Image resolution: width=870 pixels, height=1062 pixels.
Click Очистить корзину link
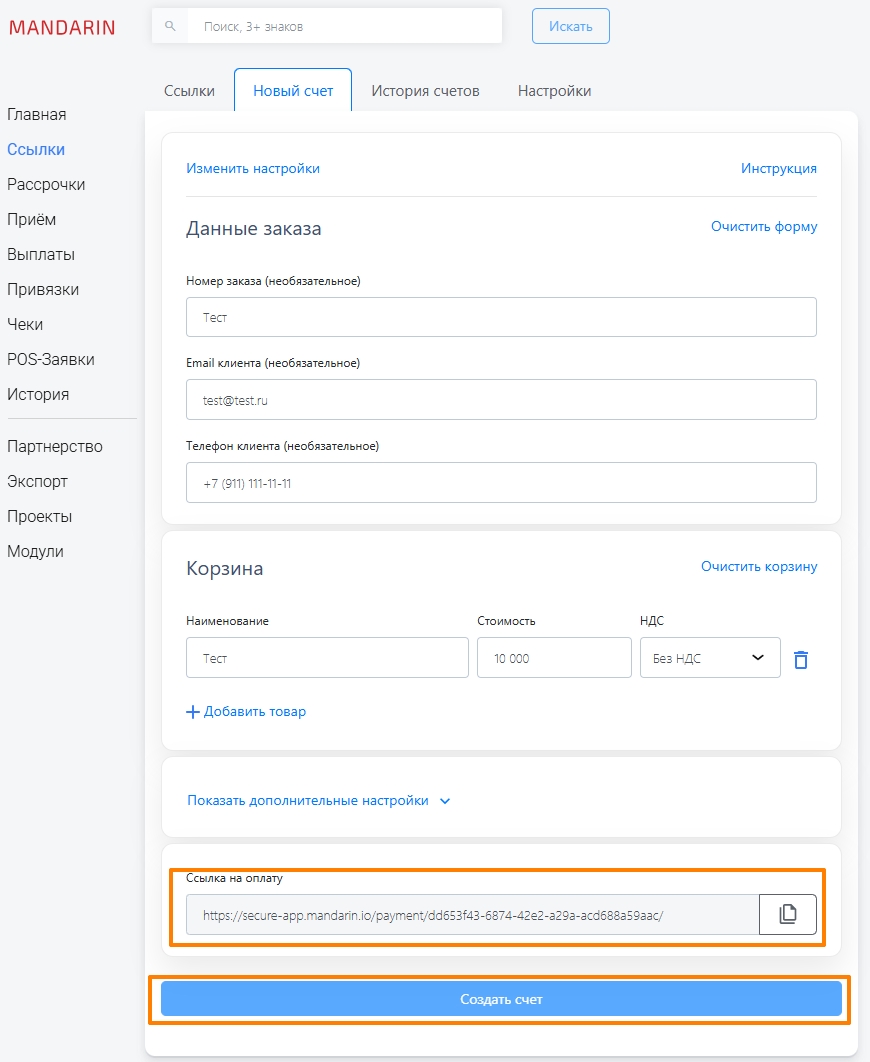coord(758,567)
